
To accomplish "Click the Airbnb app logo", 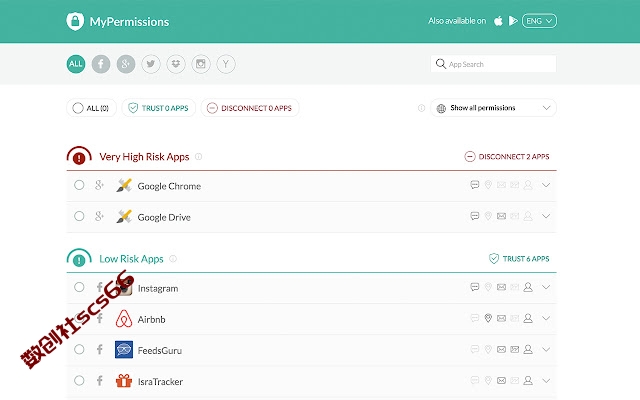I will 124,319.
